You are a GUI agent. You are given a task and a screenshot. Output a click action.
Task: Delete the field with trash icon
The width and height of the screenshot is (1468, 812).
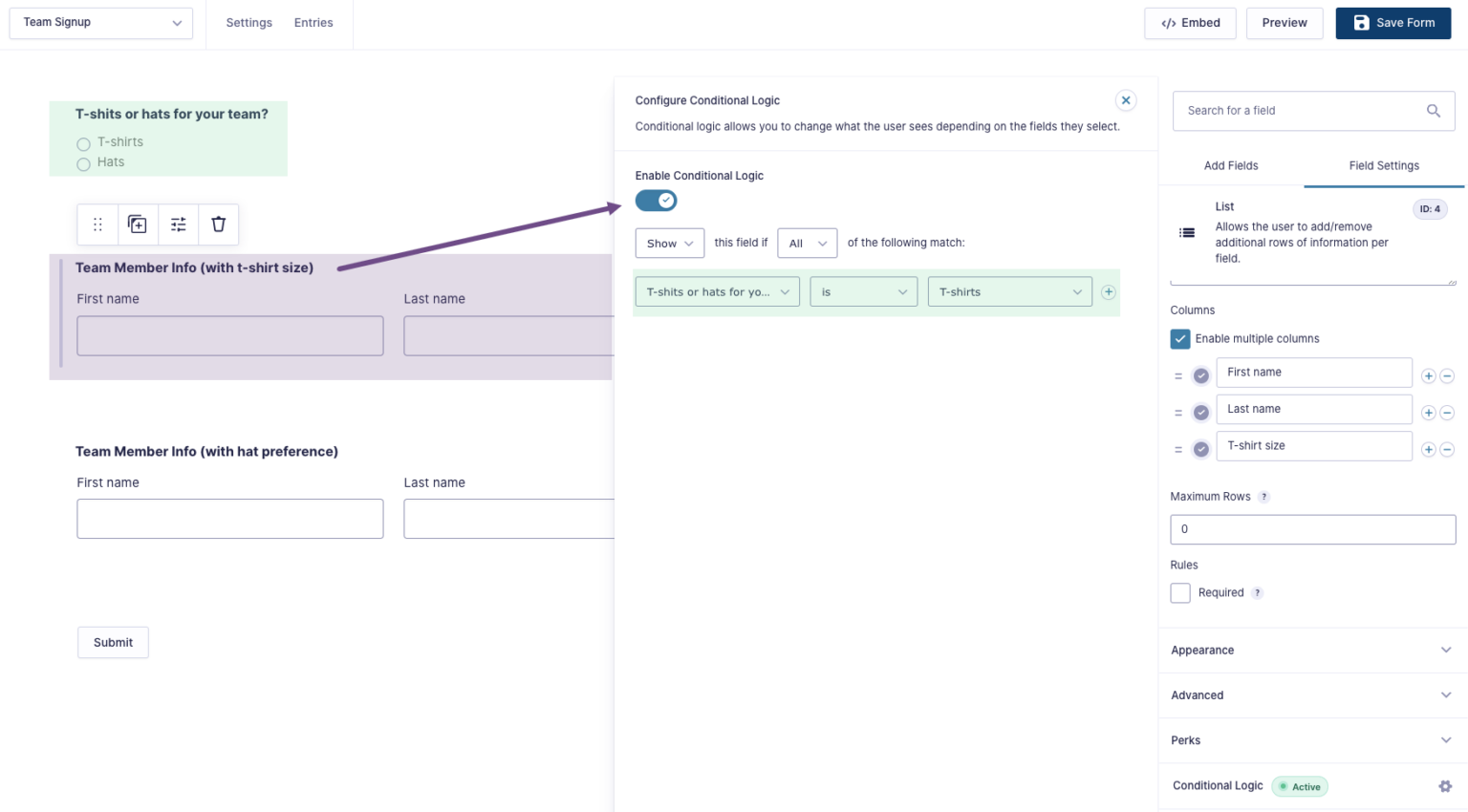point(219,224)
